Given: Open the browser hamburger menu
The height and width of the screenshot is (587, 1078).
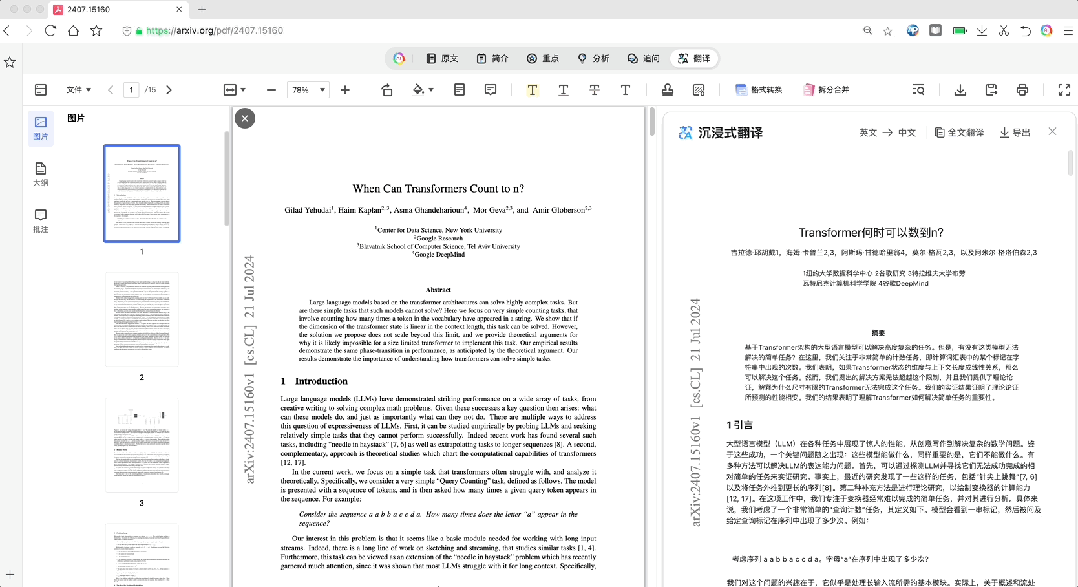Looking at the screenshot, I should pos(1068,31).
